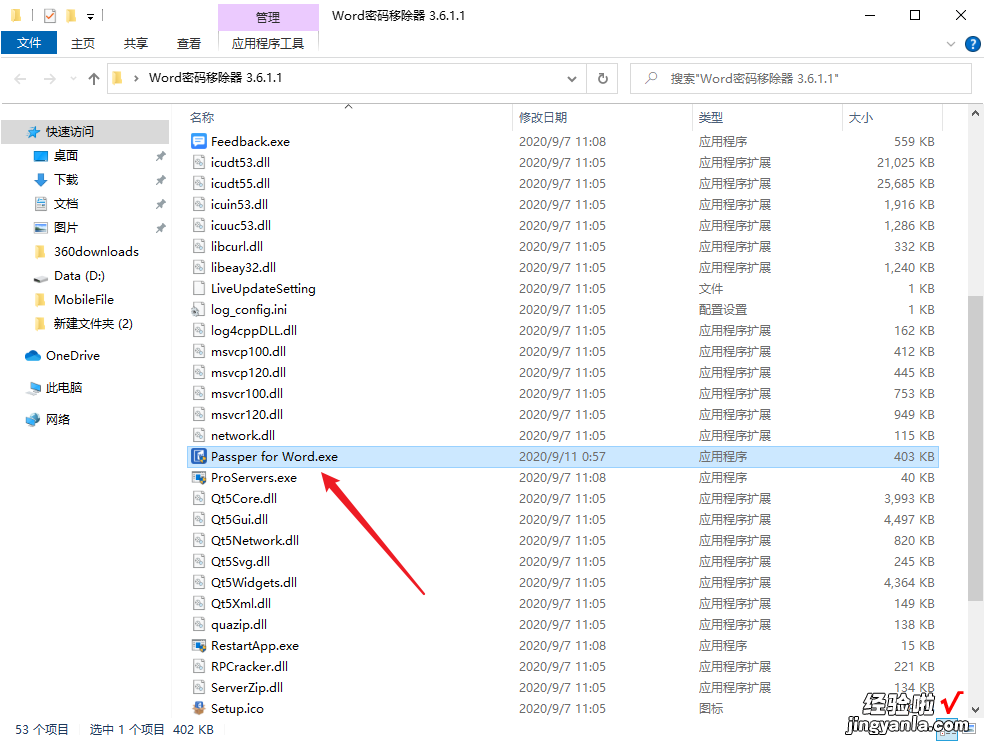Go up one folder level
The image size is (985, 742).
click(x=94, y=79)
